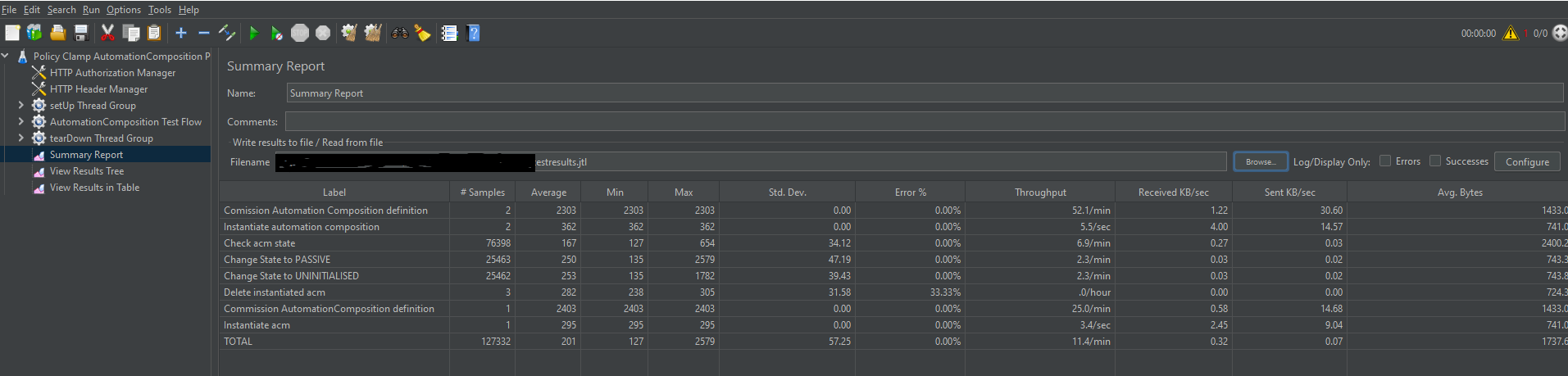Image resolution: width=1568 pixels, height=376 pixels.
Task: Click the New test plan icon
Action: [x=12, y=33]
